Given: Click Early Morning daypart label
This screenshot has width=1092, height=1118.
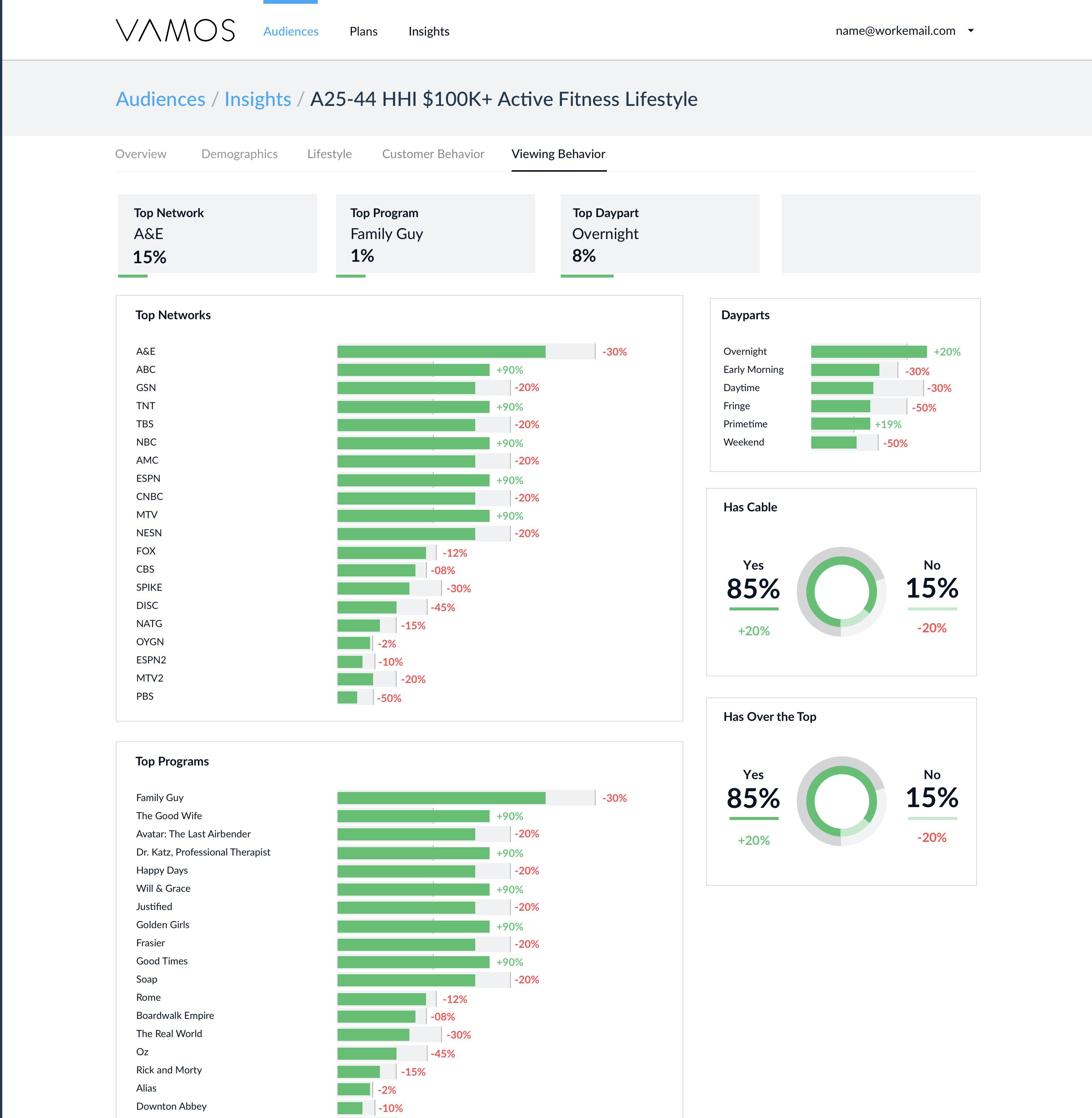Looking at the screenshot, I should (x=753, y=369).
